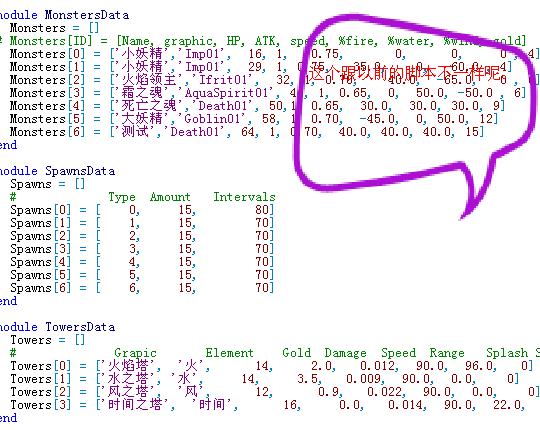Click the Monsters[1] code line

coord(261,67)
